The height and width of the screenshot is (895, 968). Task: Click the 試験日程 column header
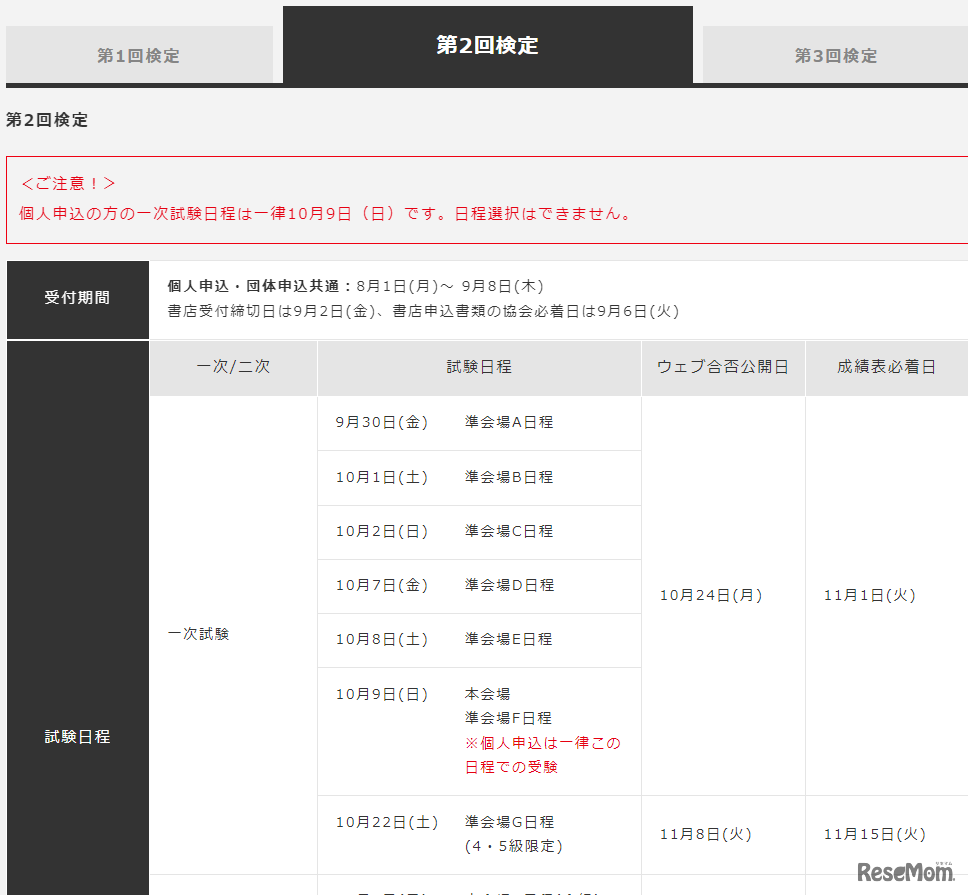478,368
